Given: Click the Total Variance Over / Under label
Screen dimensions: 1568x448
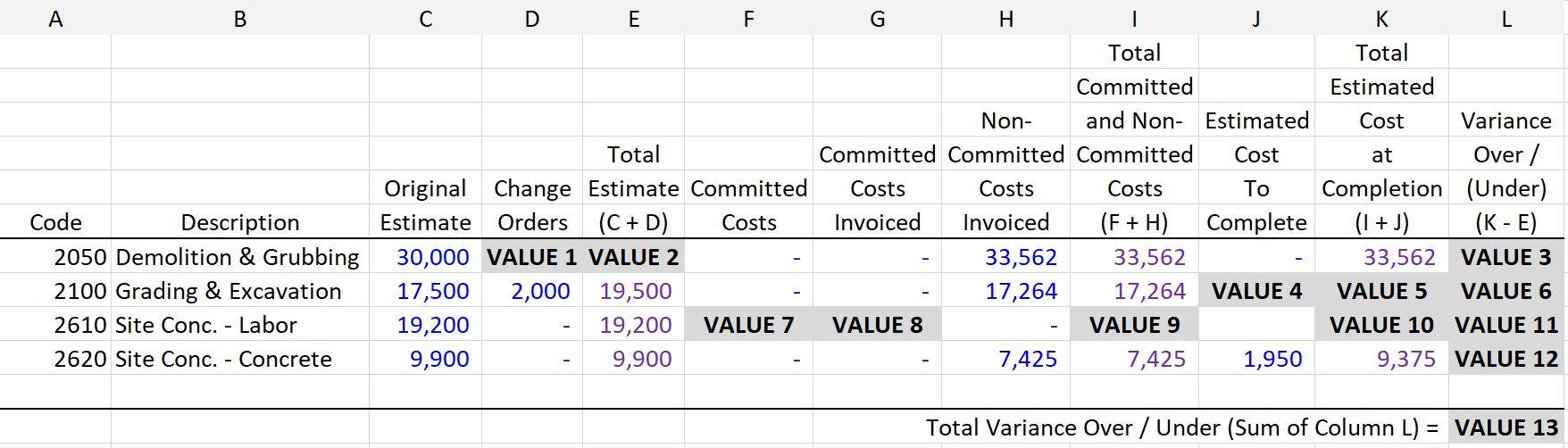Looking at the screenshot, I should point(1182,427).
